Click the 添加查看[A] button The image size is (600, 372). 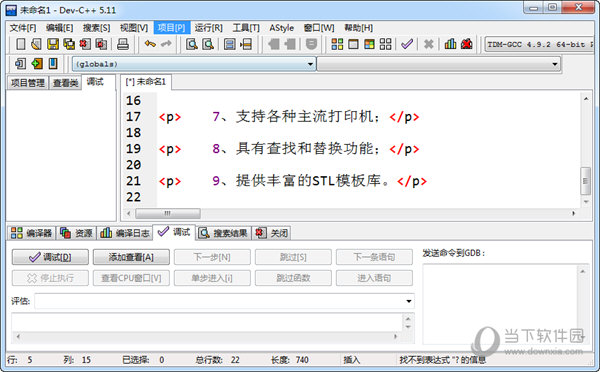point(131,257)
